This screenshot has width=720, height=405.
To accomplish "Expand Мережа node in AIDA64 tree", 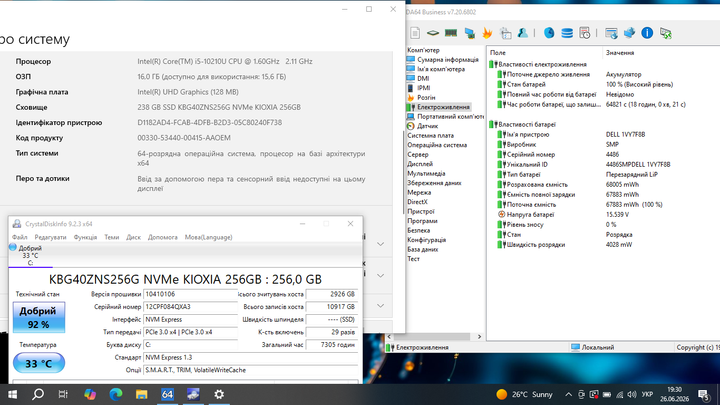I will click(419, 192).
